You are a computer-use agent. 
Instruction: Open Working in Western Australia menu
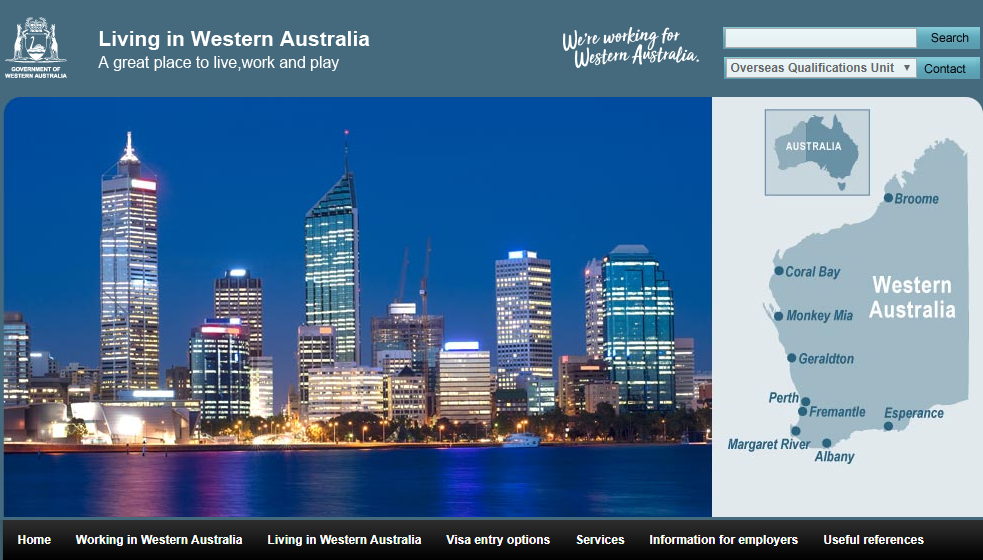pyautogui.click(x=159, y=539)
